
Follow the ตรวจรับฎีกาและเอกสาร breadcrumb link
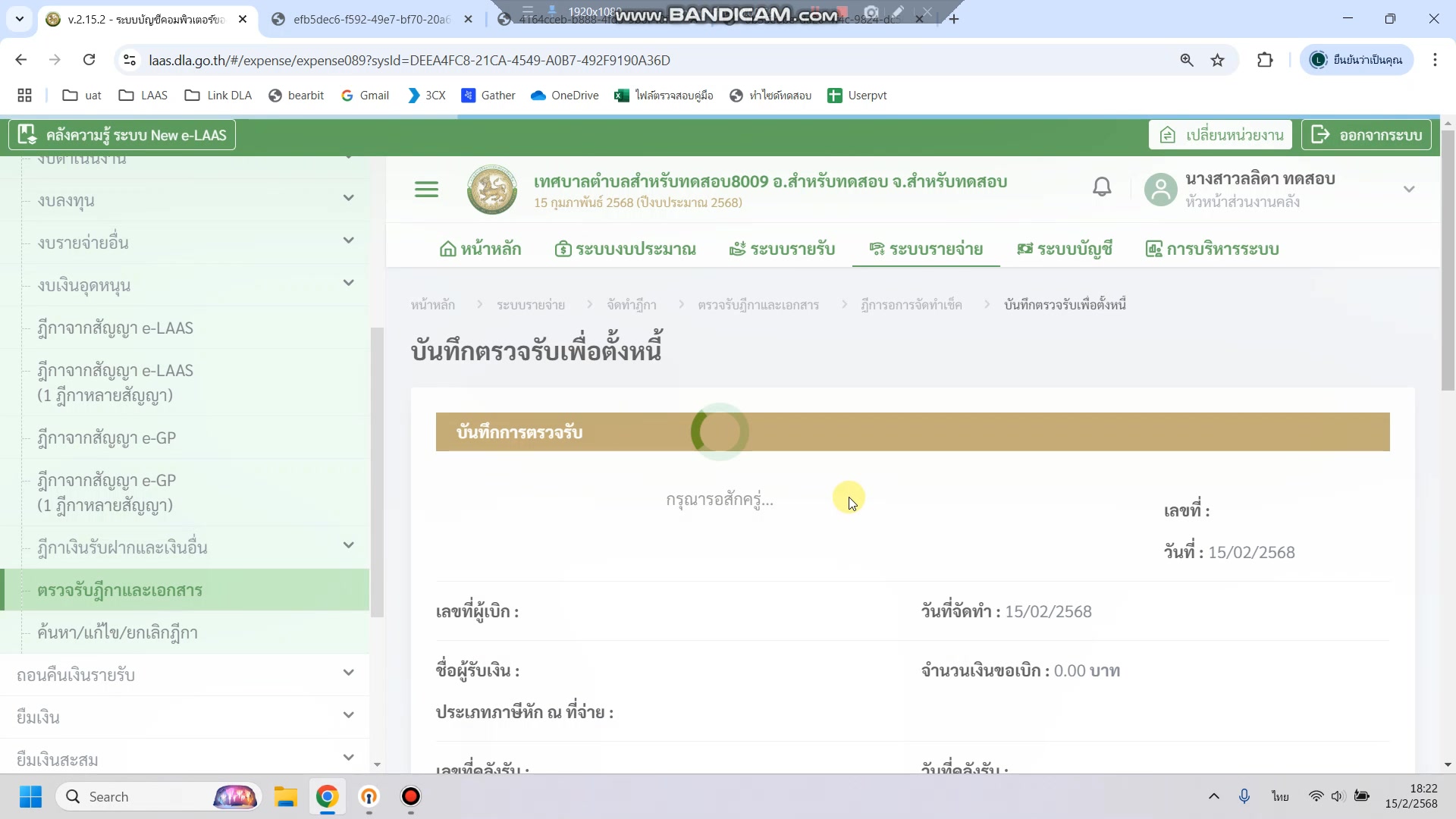[758, 305]
